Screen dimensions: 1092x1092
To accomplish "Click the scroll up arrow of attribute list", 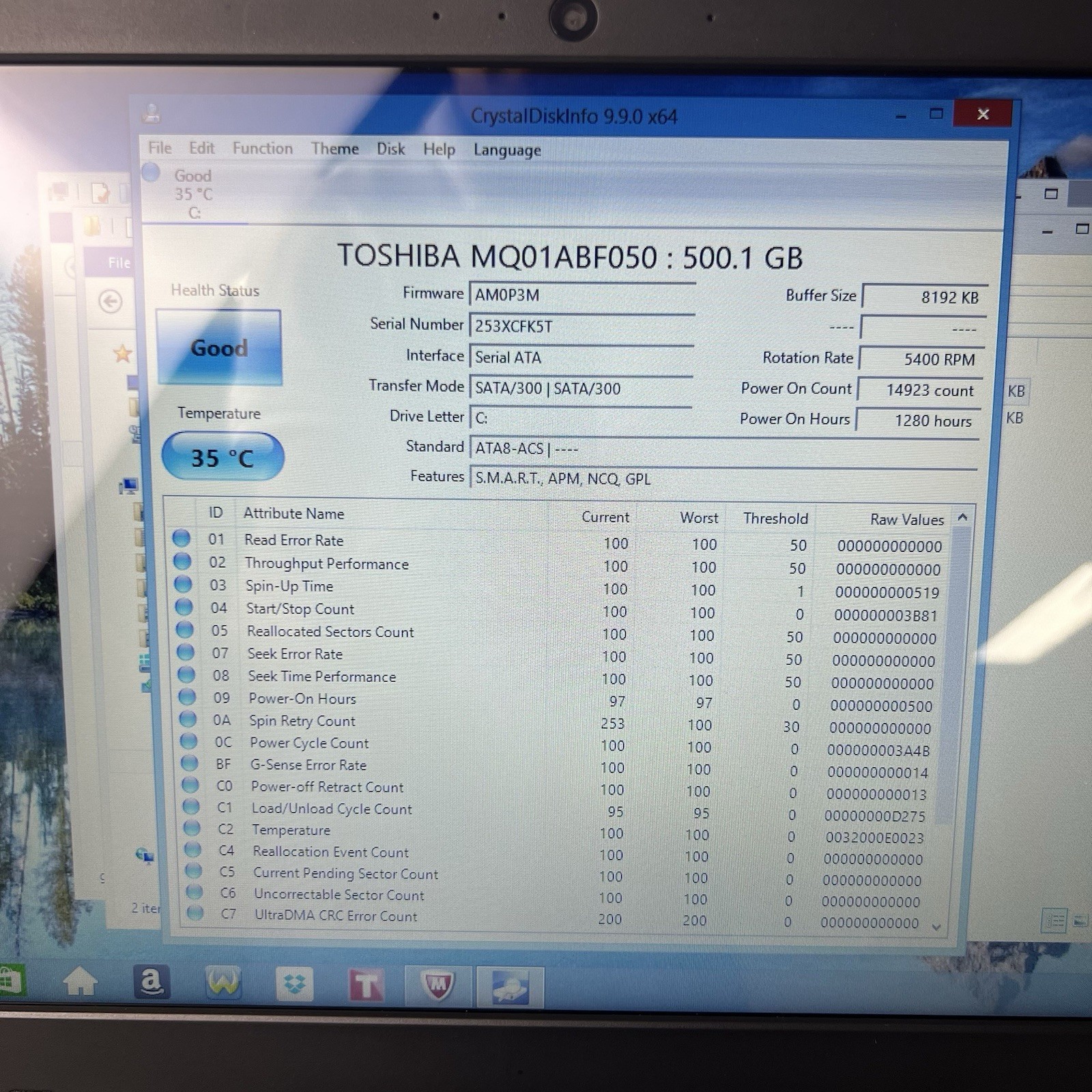I will pyautogui.click(x=962, y=517).
